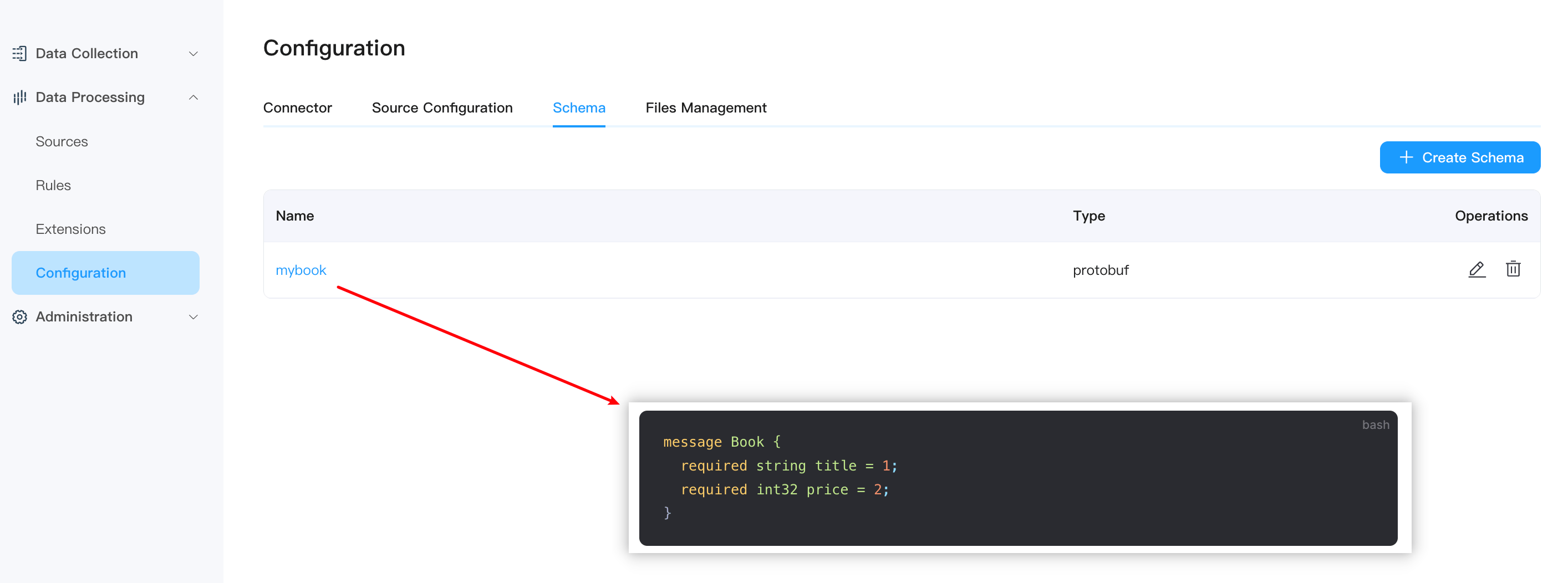
Task: Expand the Administration menu chevron
Action: [194, 317]
